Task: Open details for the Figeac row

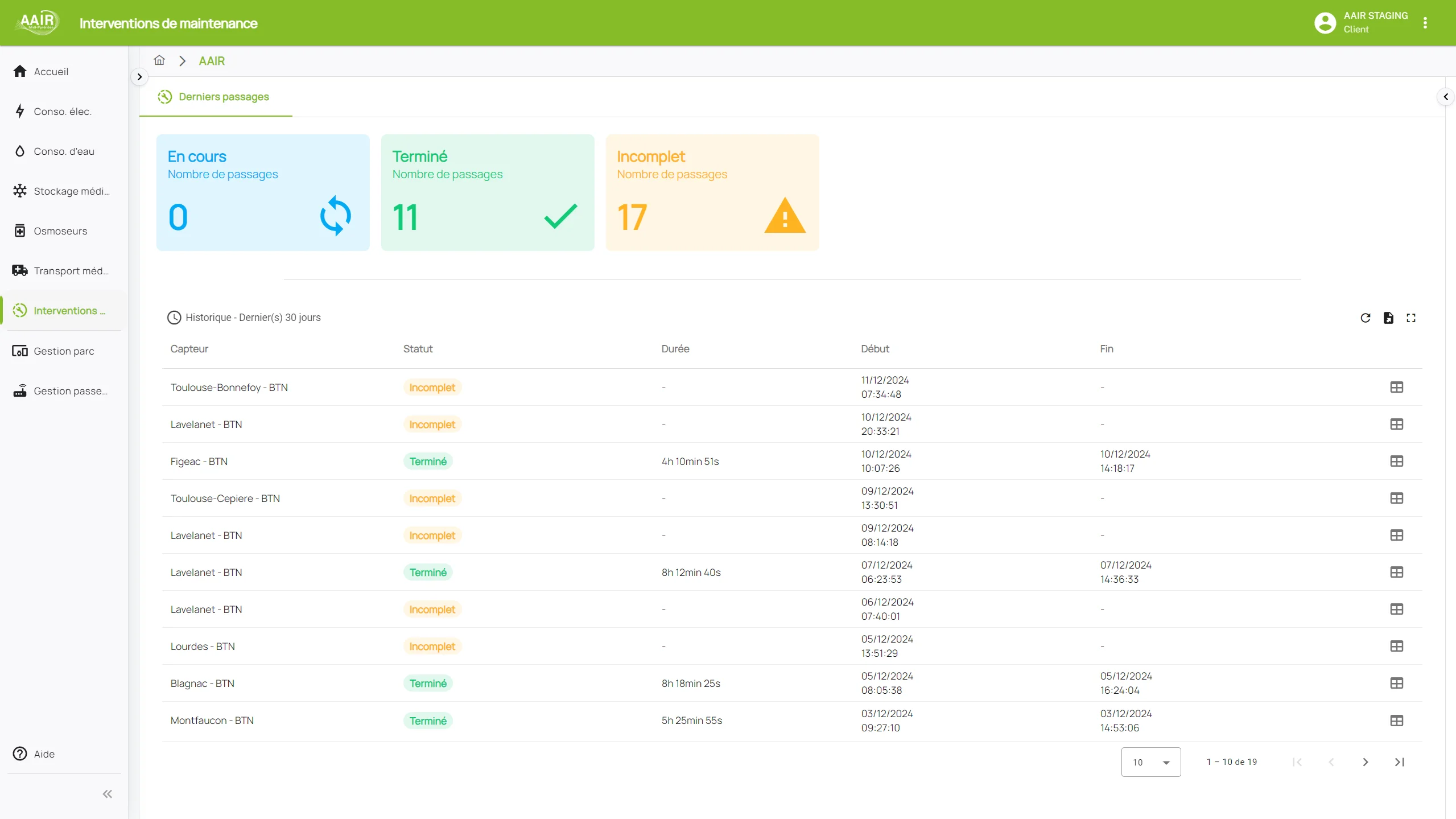Action: tap(1396, 461)
